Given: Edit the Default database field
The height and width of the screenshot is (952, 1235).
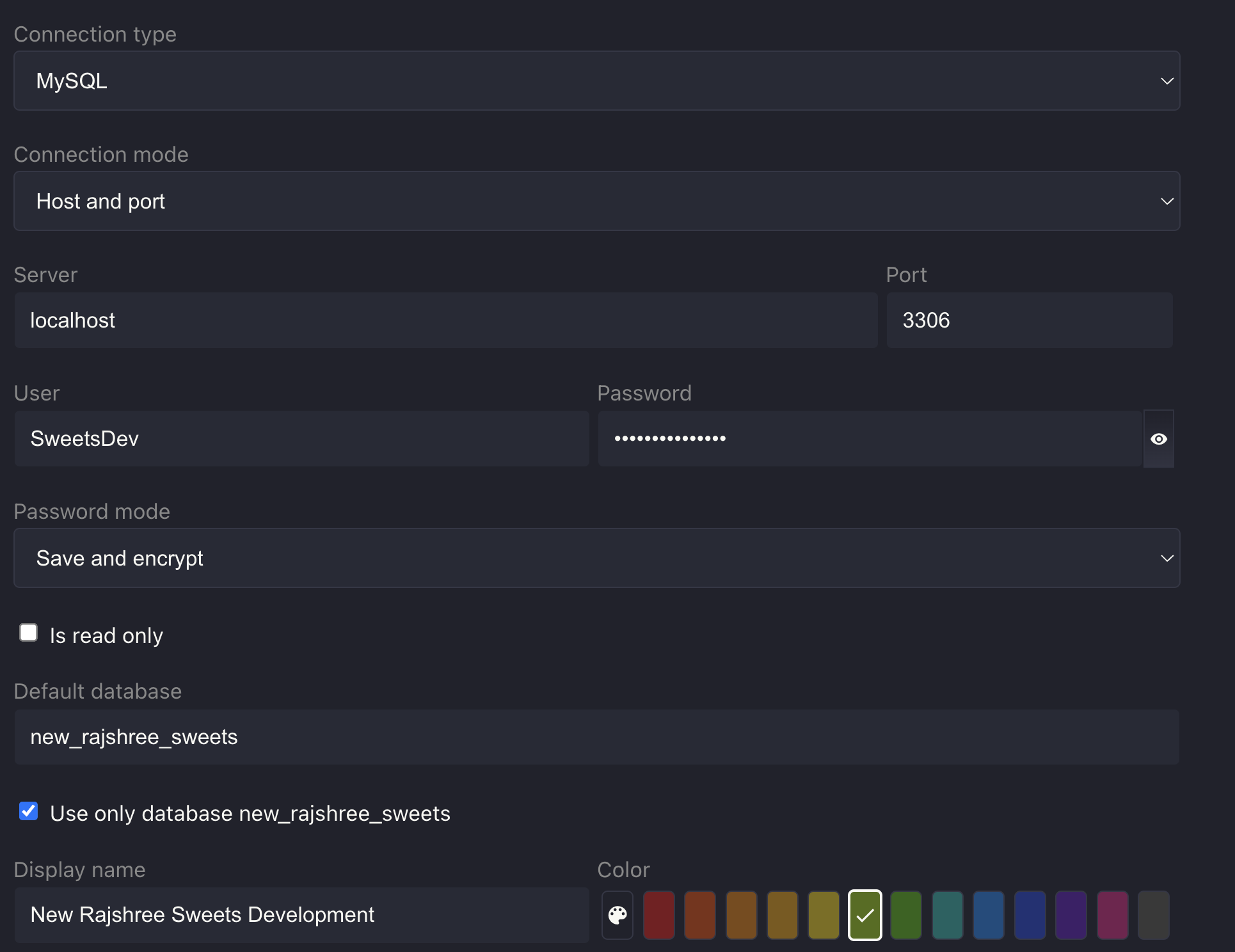Looking at the screenshot, I should [x=596, y=737].
